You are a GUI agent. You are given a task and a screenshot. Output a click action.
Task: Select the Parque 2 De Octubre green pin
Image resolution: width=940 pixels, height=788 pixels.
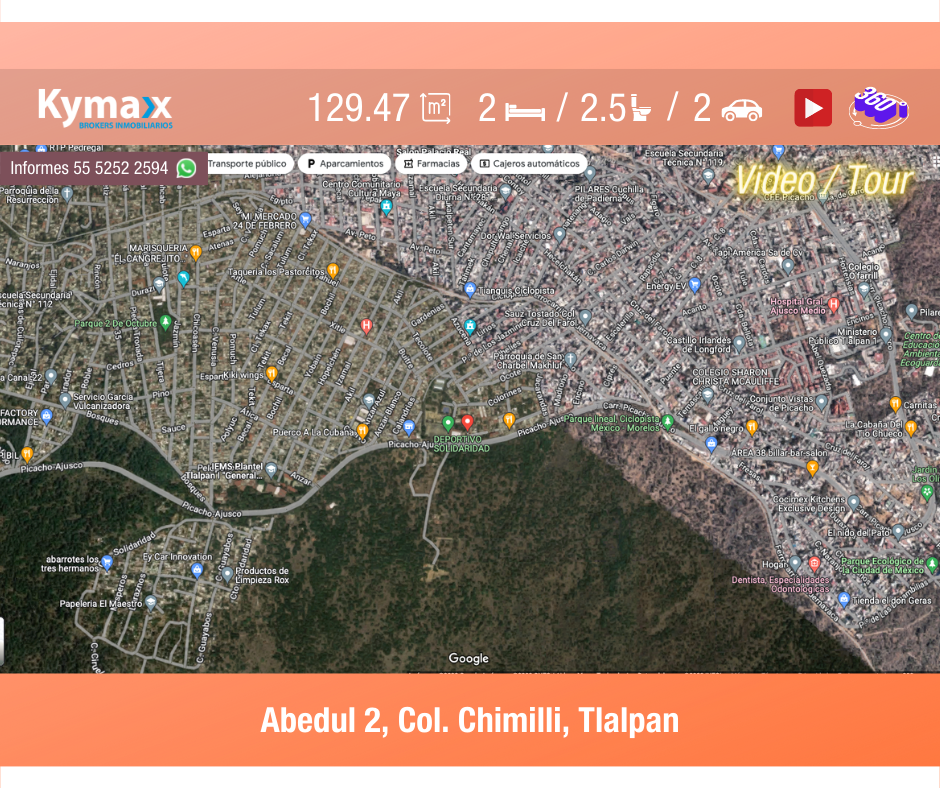click(x=165, y=323)
